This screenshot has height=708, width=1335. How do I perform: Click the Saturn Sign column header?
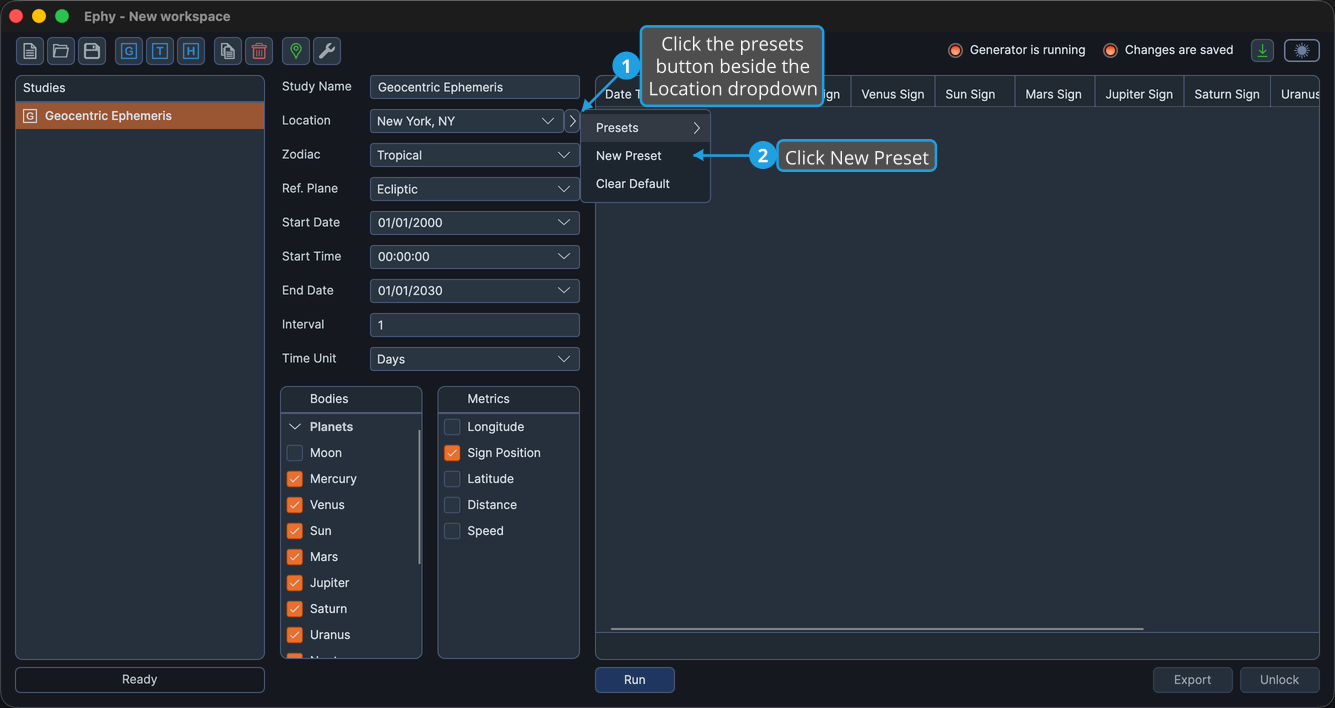tap(1227, 94)
